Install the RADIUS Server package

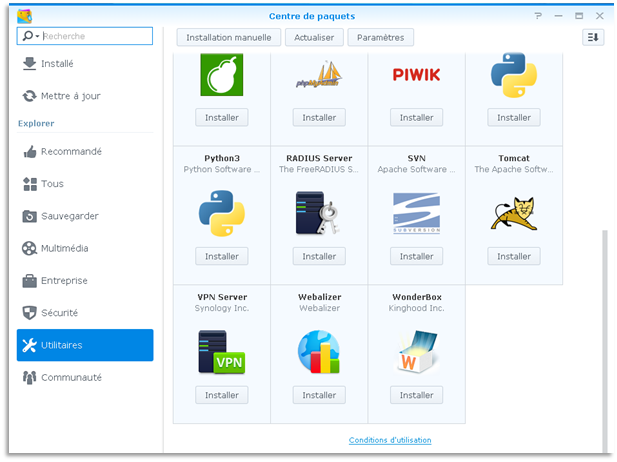point(319,256)
